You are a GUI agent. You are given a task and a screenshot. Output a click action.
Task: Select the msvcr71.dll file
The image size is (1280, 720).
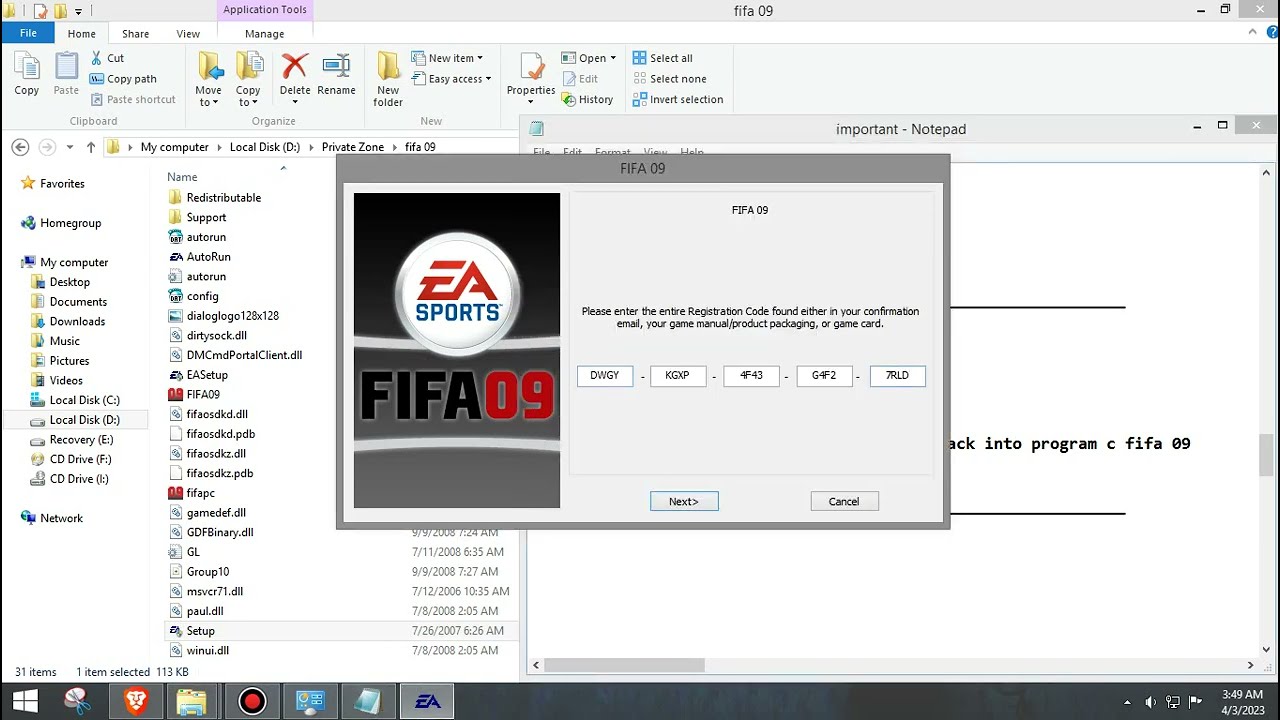tap(214, 591)
